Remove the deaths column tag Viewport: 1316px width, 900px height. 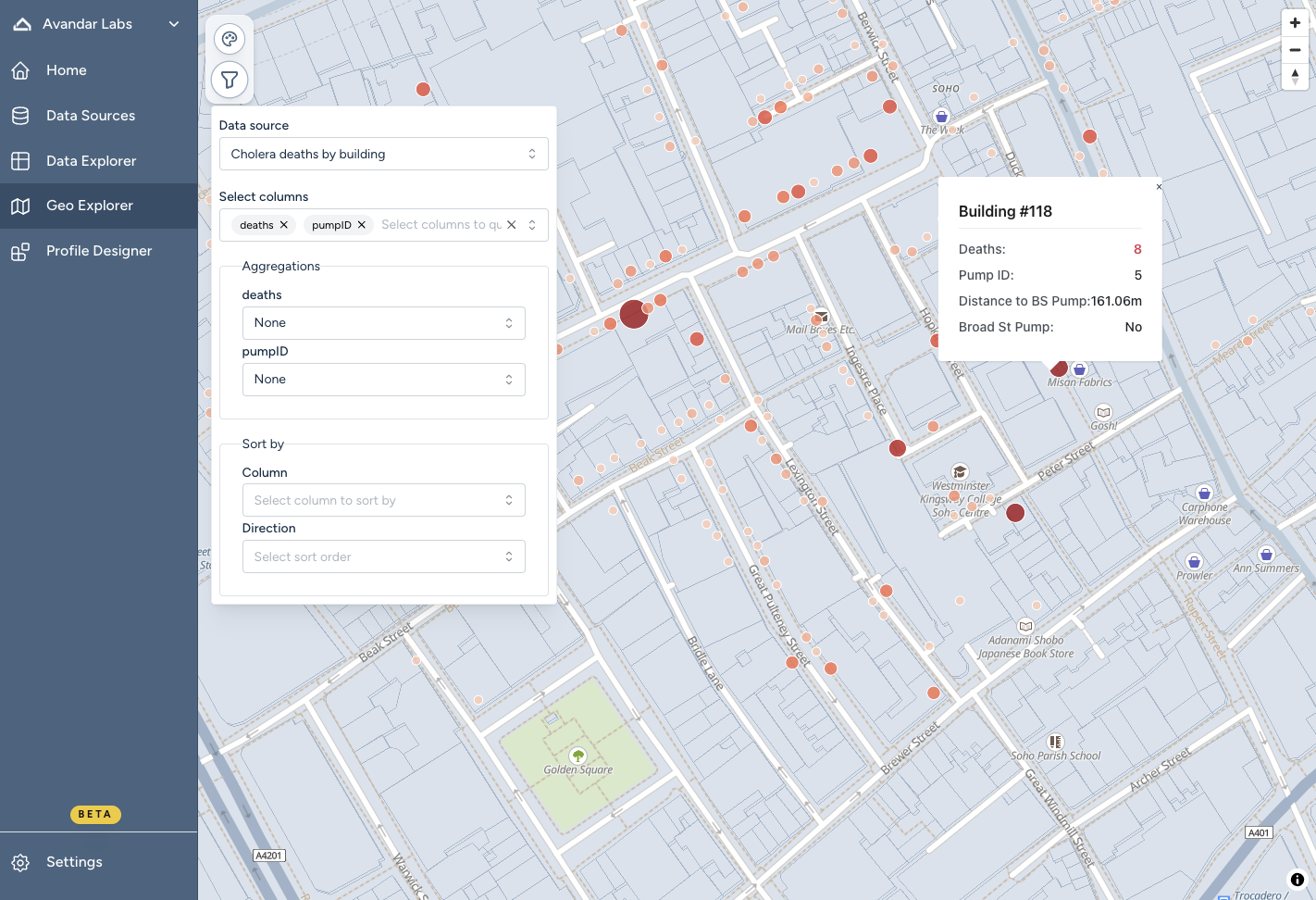point(284,225)
